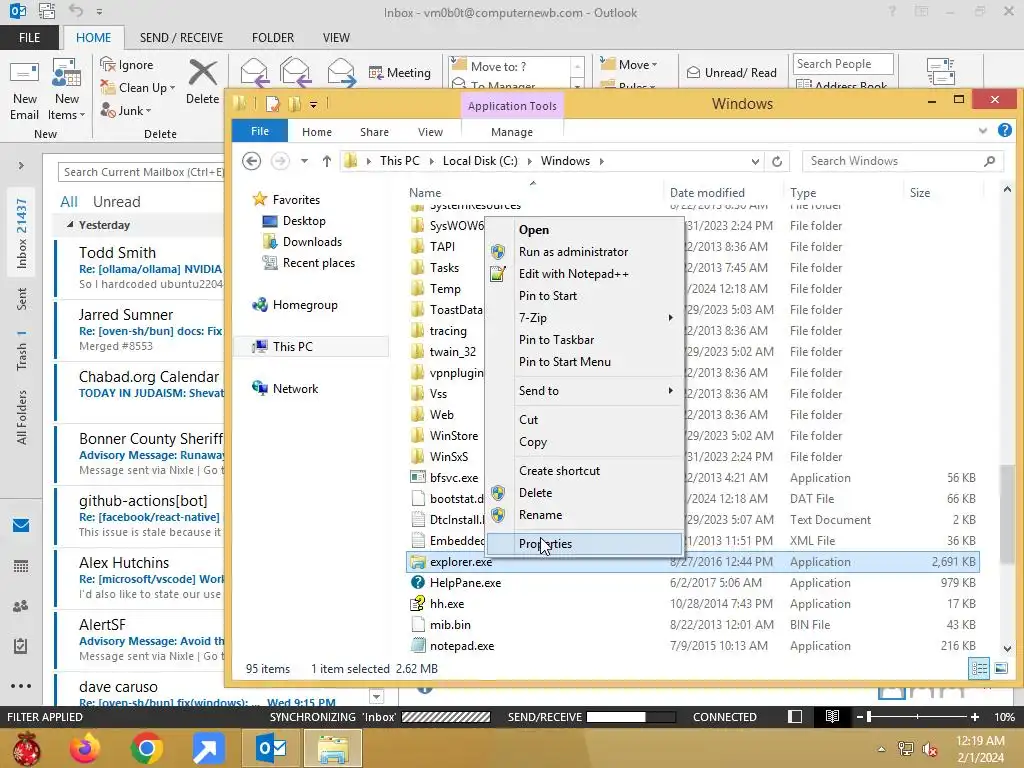The image size is (1024, 768).
Task: Open Todd Smith email in list
Action: pos(139,268)
